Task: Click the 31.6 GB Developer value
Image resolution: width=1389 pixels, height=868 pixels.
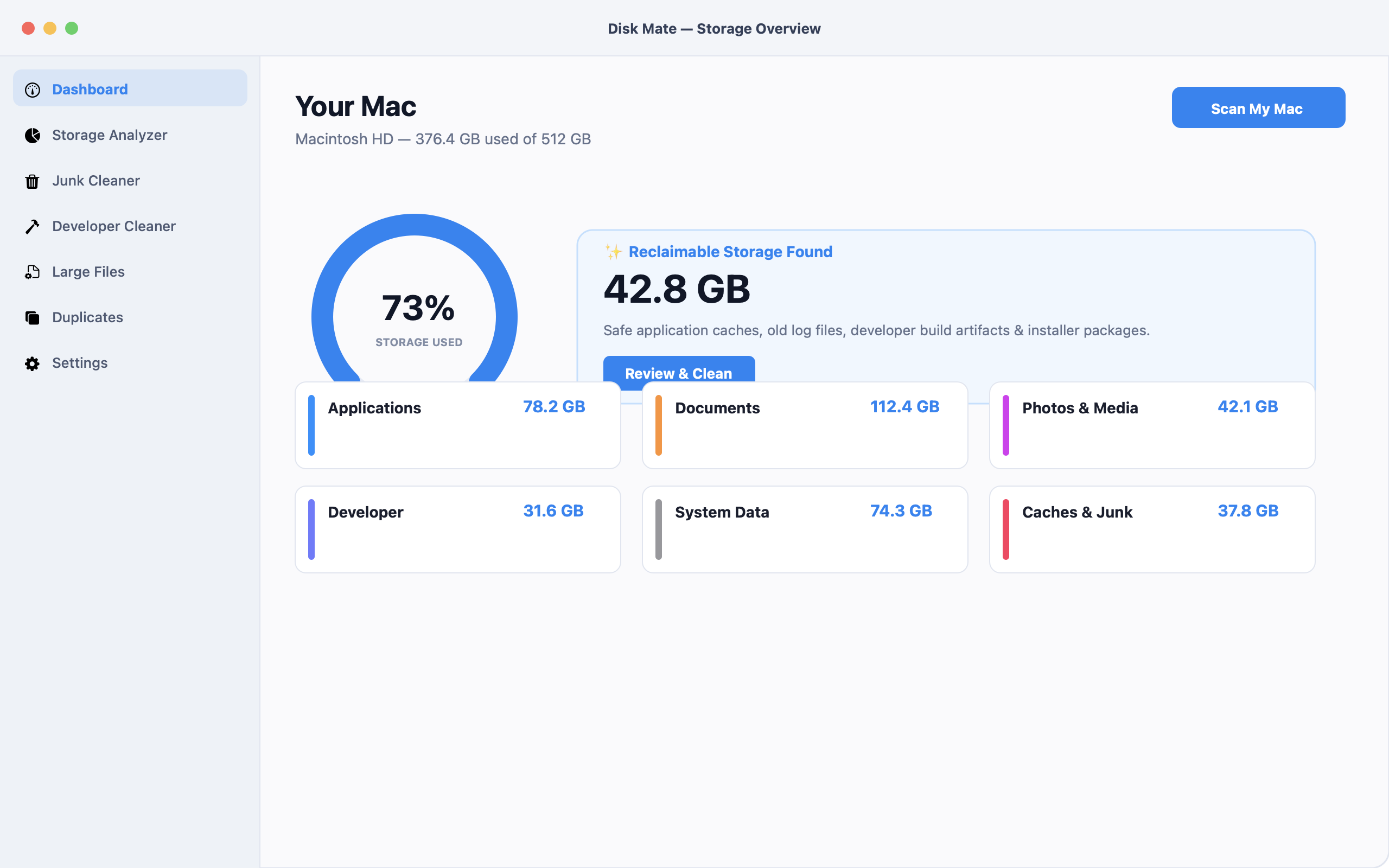Action: pos(553,510)
